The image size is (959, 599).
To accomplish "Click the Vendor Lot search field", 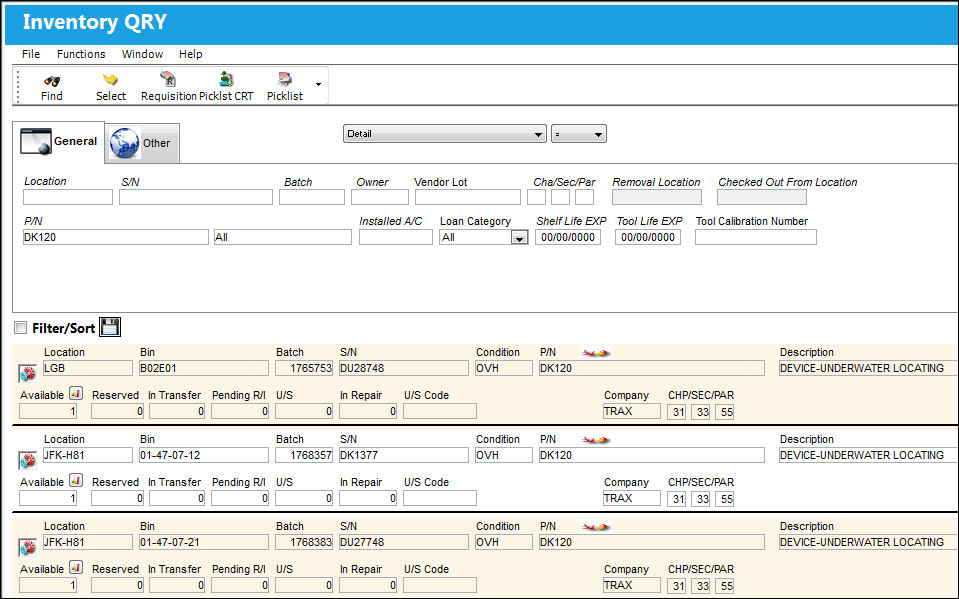I will pos(468,197).
